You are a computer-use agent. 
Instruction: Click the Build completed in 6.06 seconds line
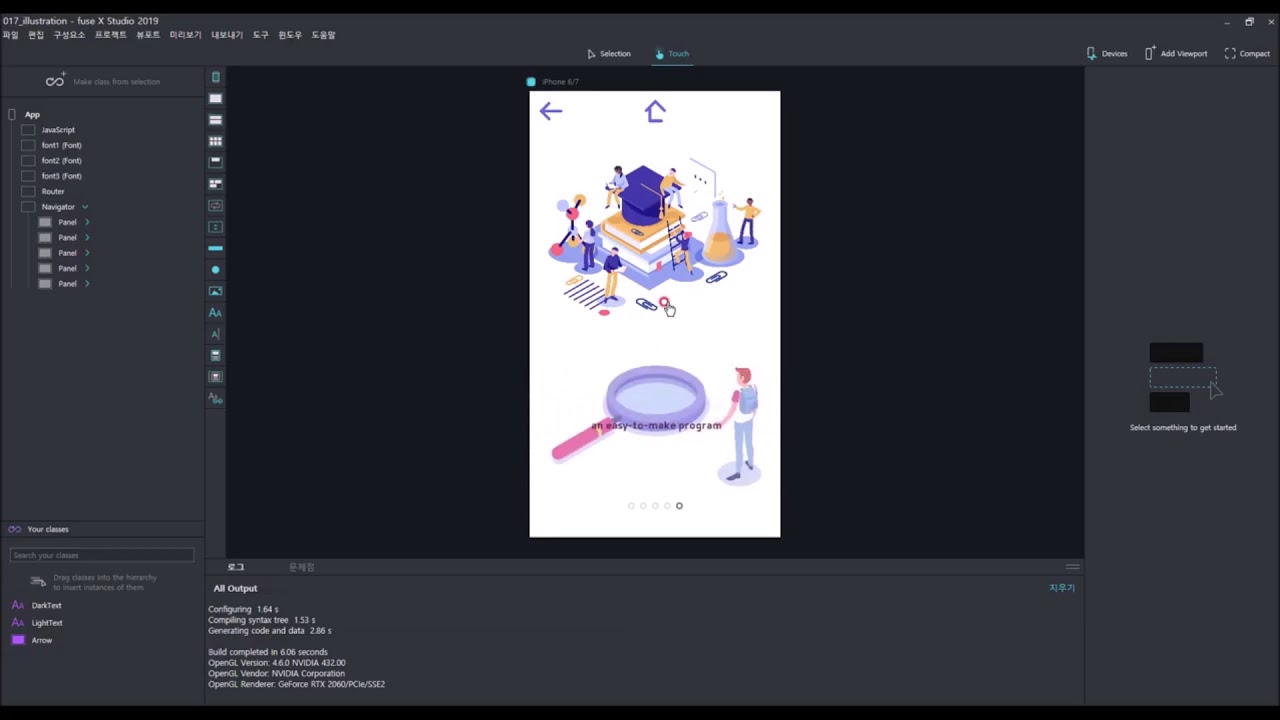pos(268,652)
